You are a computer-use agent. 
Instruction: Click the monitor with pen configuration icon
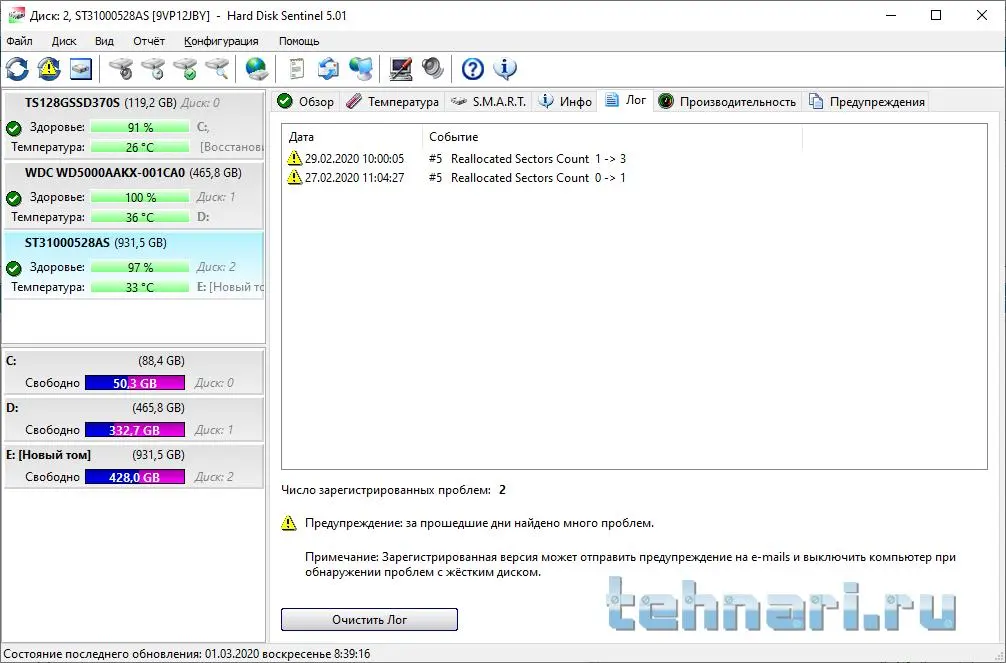[401, 69]
